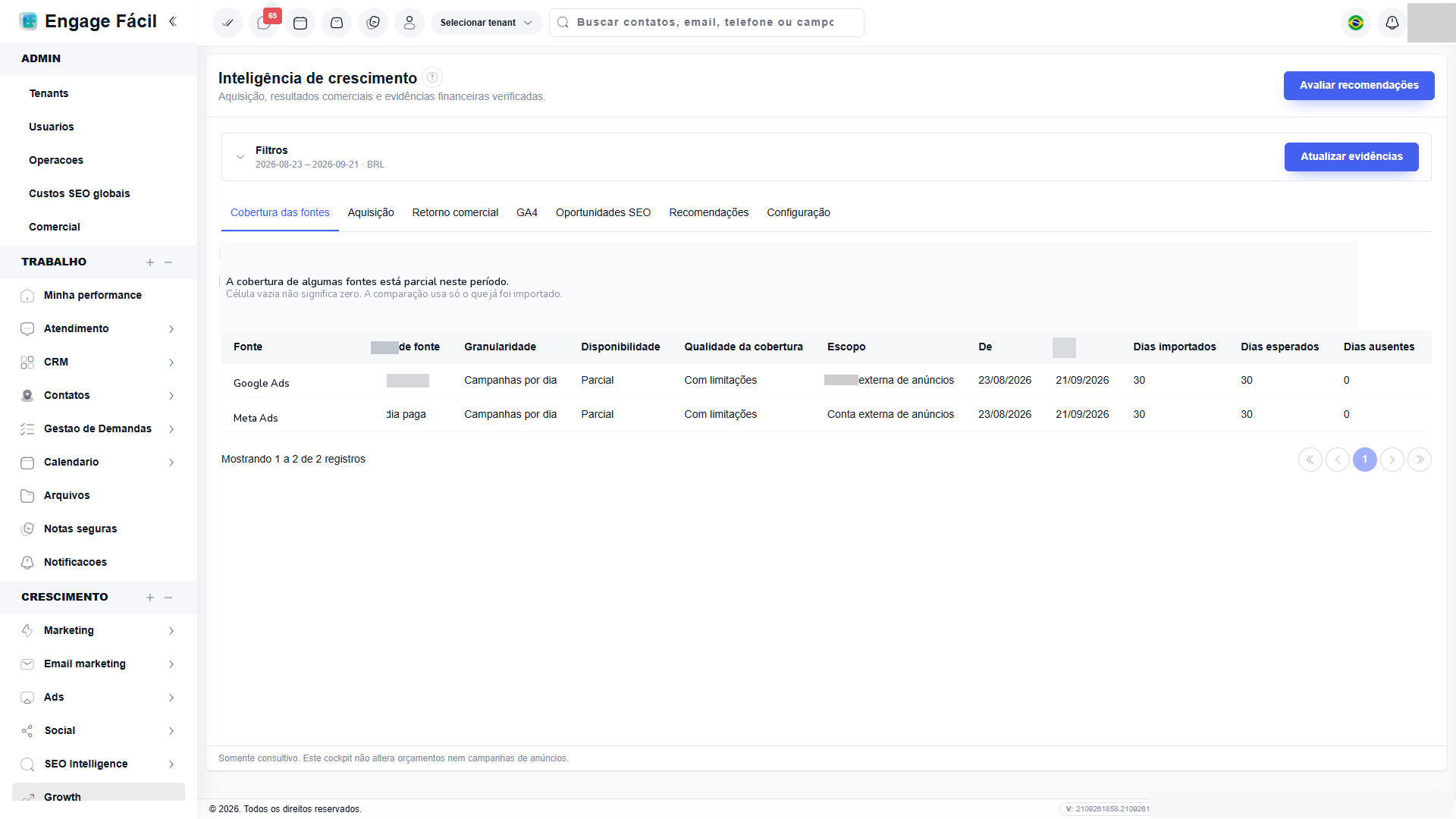
Task: Add item with the TRABALHO plus icon
Action: (x=150, y=262)
